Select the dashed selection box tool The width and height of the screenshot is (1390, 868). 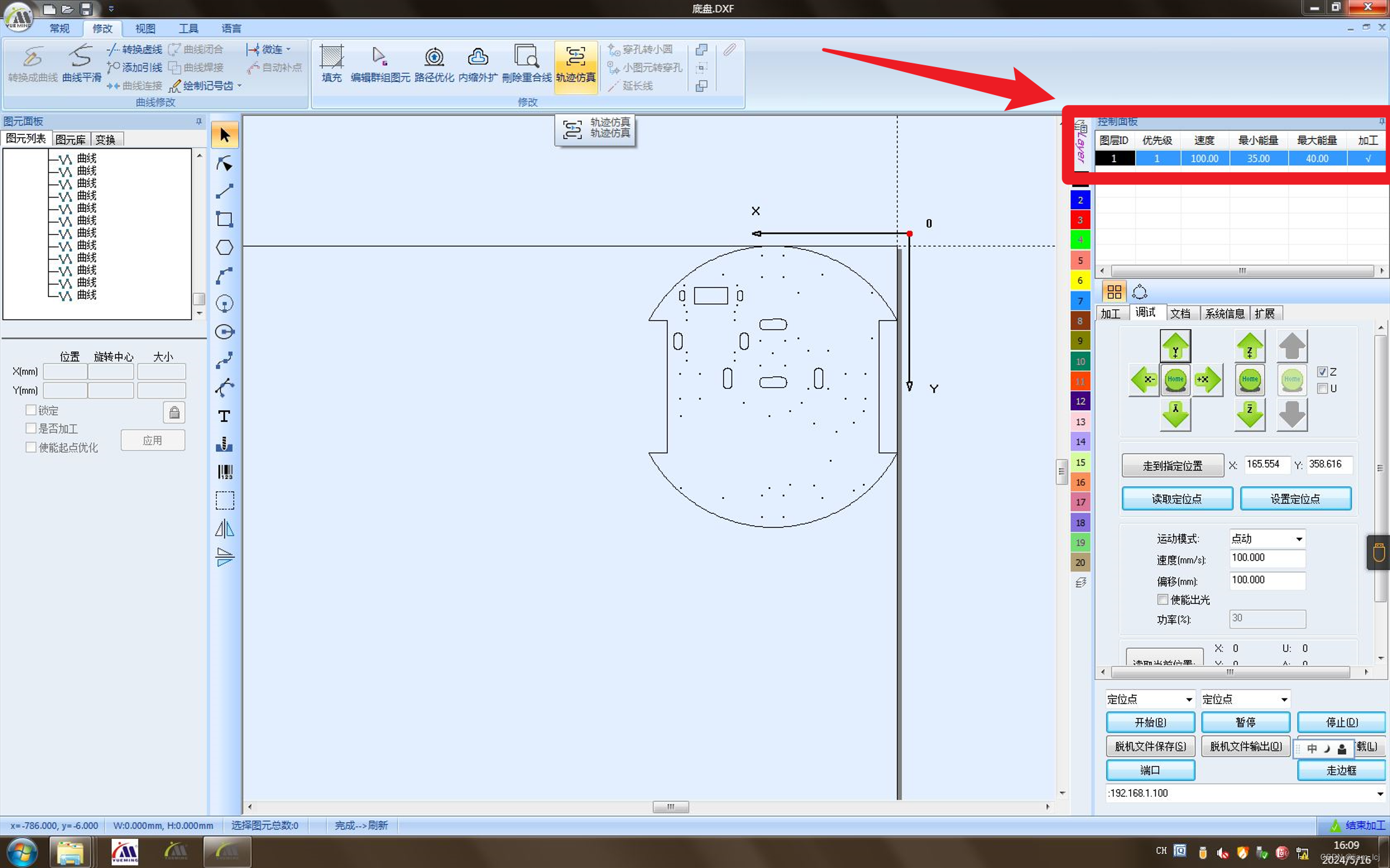click(224, 500)
